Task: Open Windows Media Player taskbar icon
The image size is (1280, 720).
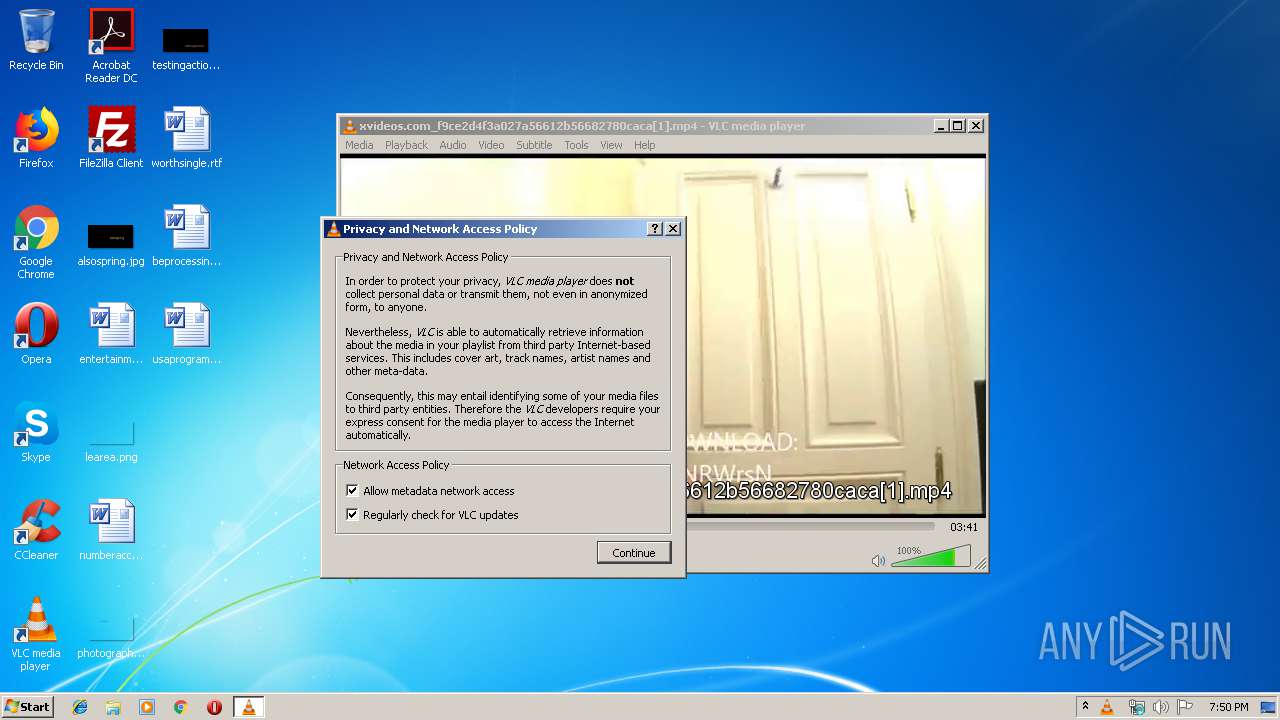Action: 147,707
